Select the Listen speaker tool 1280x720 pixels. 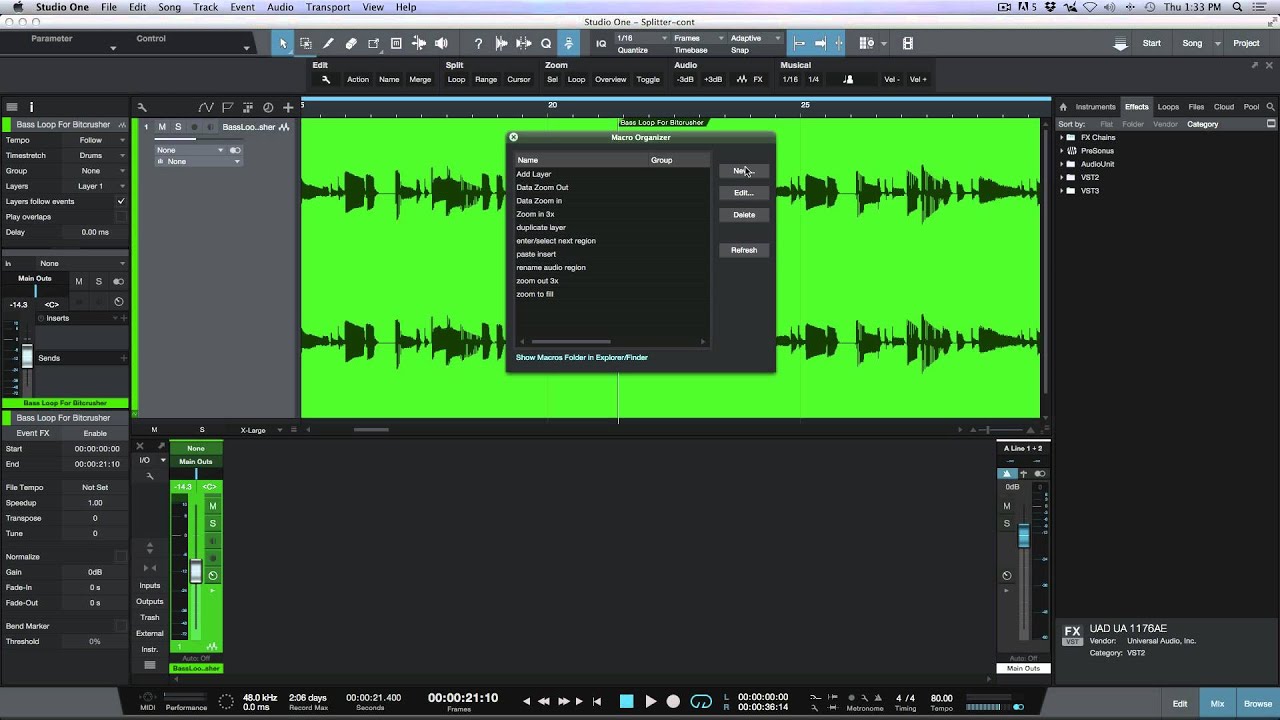coord(441,43)
